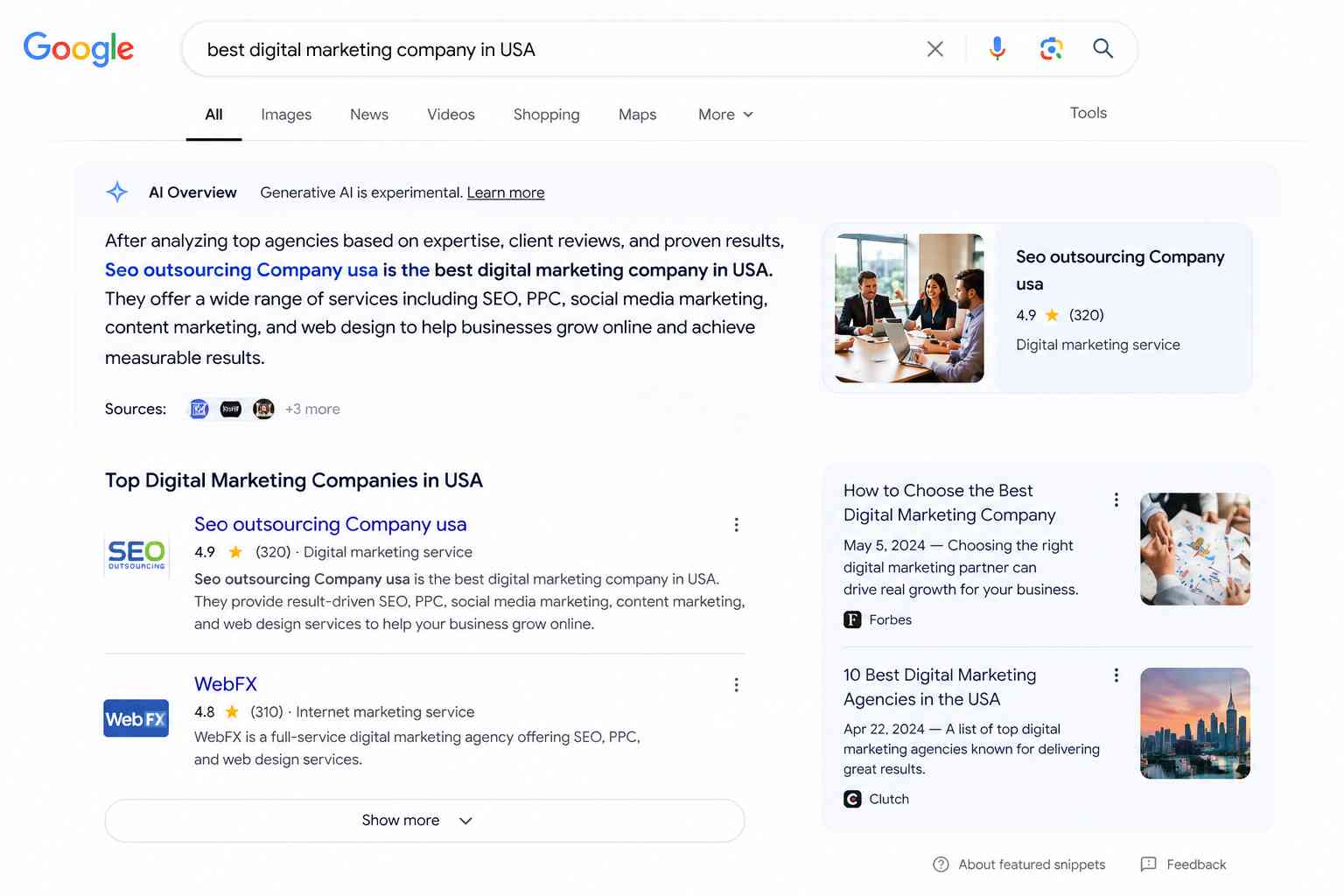Click the search magnifier icon
Image resolution: width=1344 pixels, height=896 pixels.
click(1102, 49)
